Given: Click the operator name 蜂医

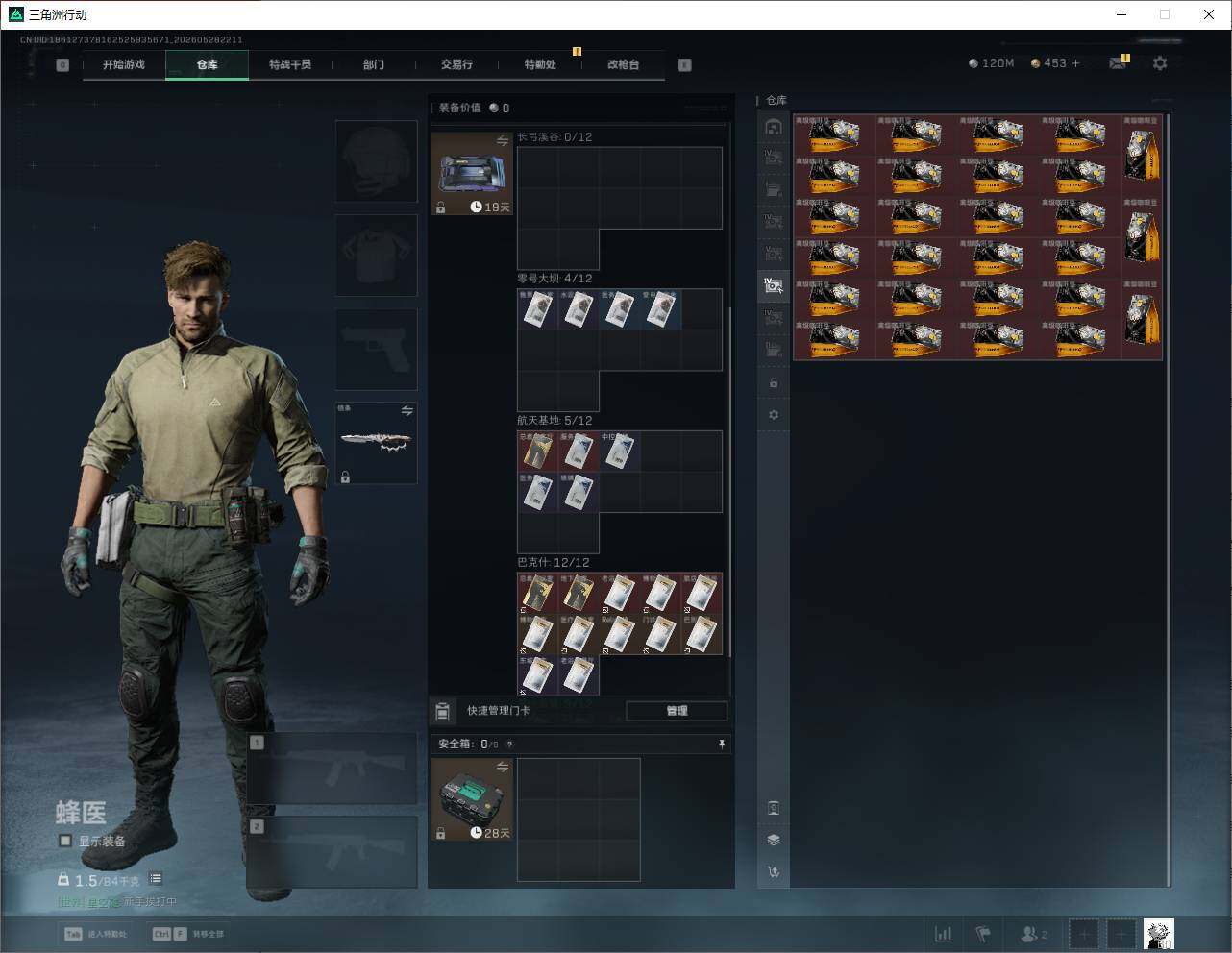Looking at the screenshot, I should tap(81, 813).
